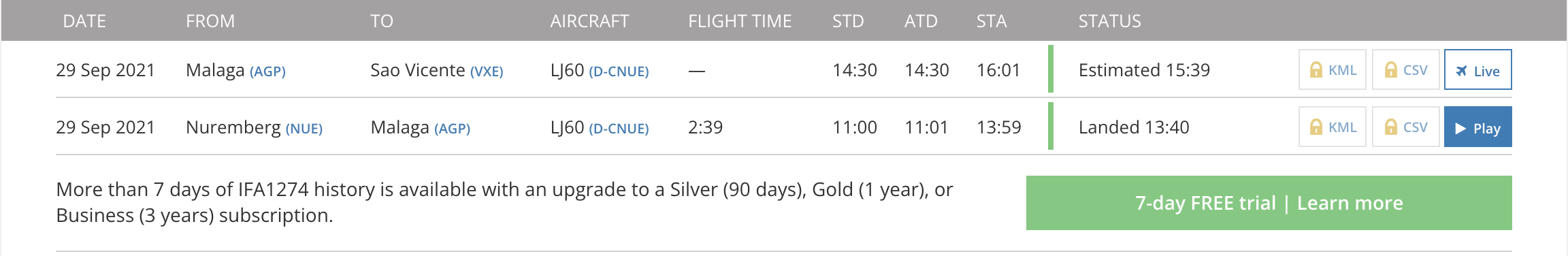
Task: Click the CSV lock icon for Malaga flight
Action: point(1390,70)
